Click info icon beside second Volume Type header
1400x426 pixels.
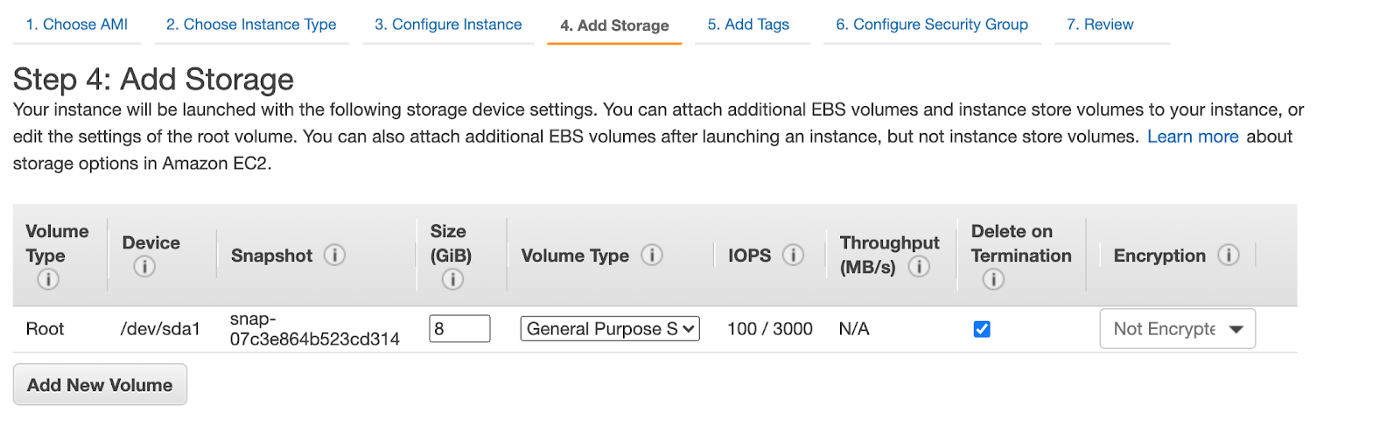tap(652, 255)
